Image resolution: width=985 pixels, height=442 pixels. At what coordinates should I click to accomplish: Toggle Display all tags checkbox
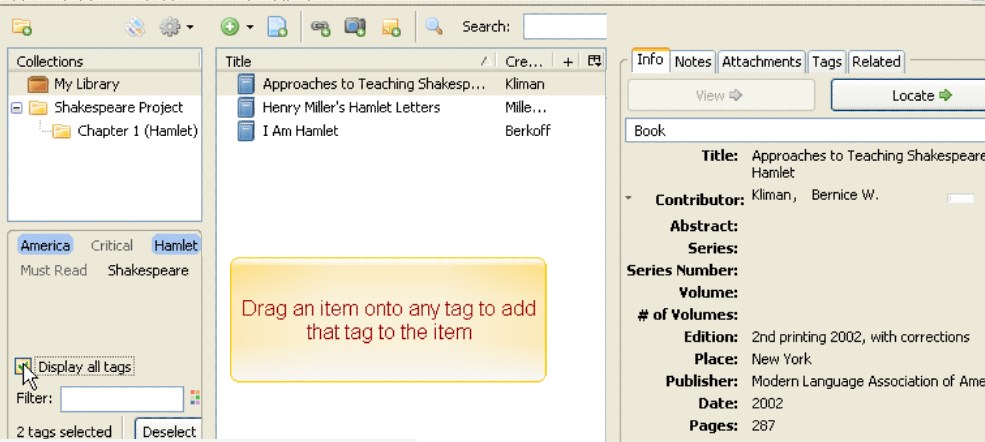coord(23,367)
